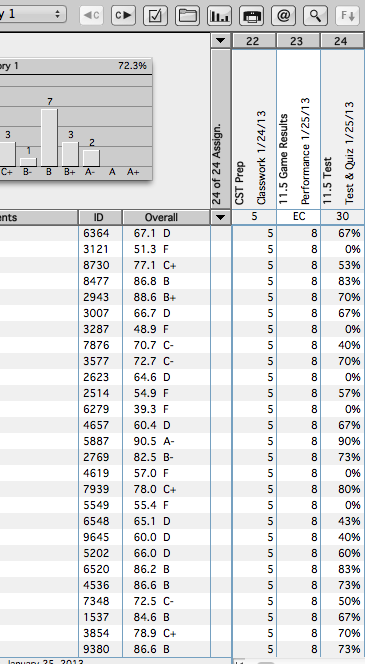The height and width of the screenshot is (664, 365).
Task: Click the 72.3% class average label
Action: click(133, 66)
